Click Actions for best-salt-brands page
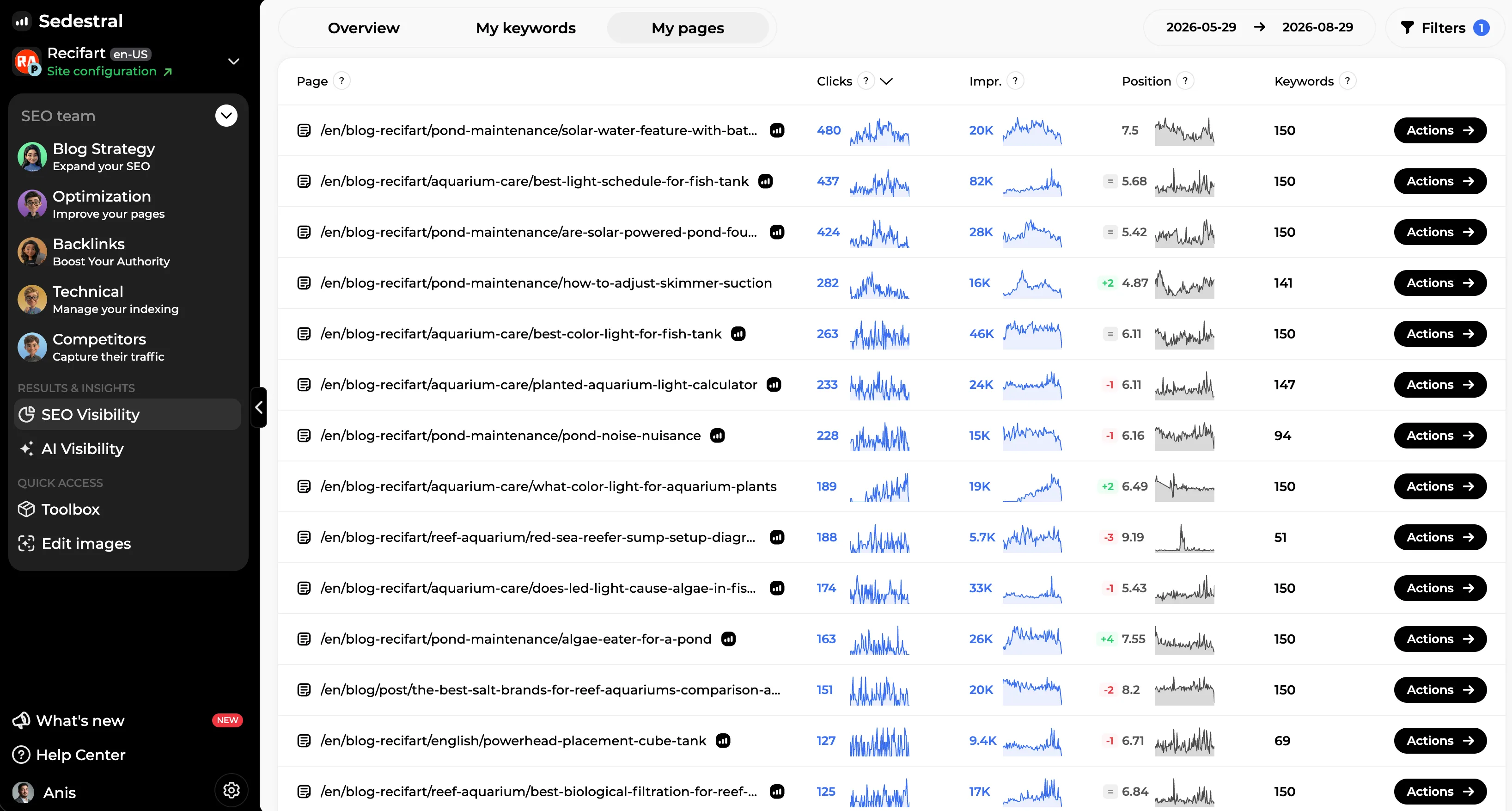Image resolution: width=1512 pixels, height=811 pixels. pos(1440,690)
